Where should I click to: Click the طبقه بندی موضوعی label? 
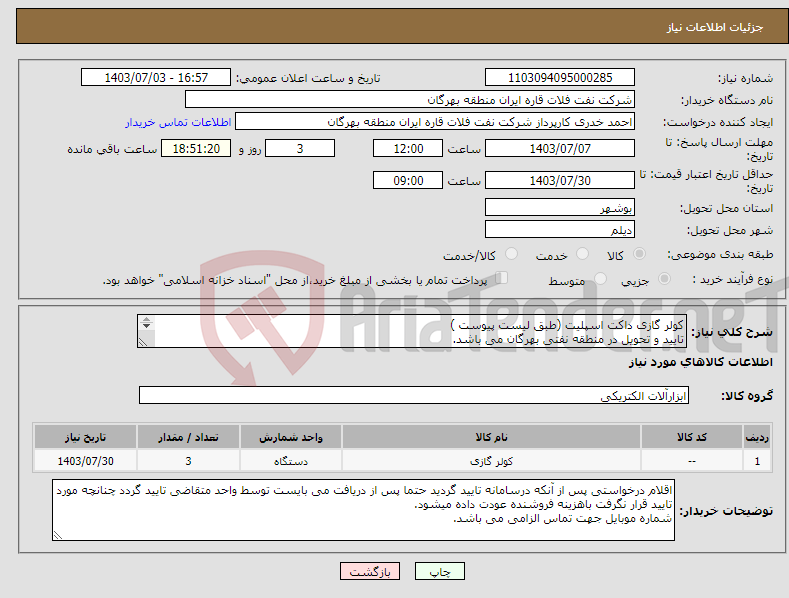pyautogui.click(x=720, y=255)
